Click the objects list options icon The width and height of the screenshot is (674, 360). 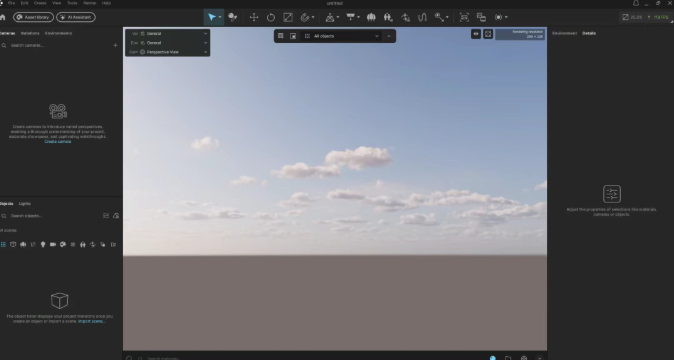coord(106,216)
